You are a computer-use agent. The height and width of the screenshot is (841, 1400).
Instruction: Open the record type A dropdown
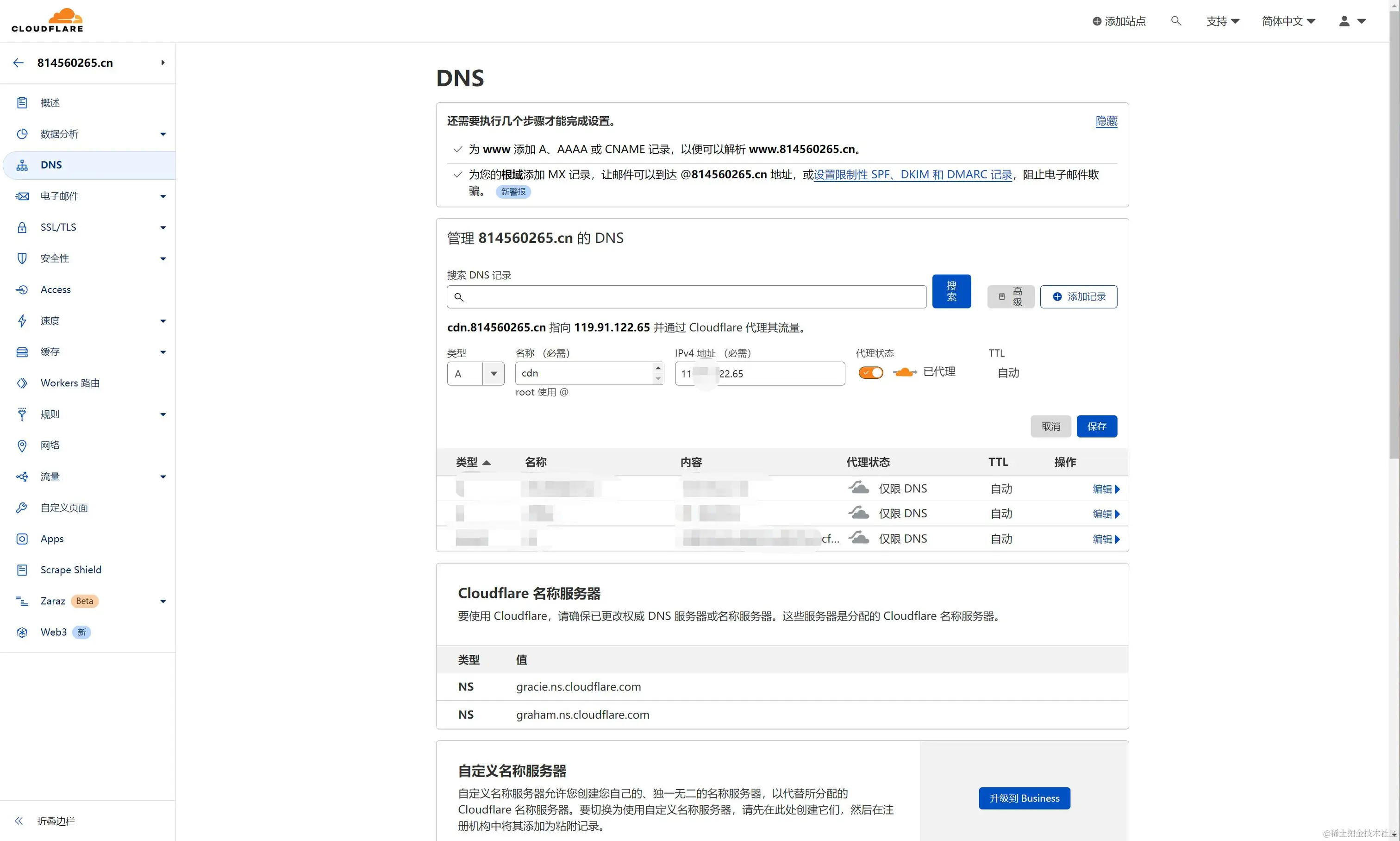coord(475,373)
